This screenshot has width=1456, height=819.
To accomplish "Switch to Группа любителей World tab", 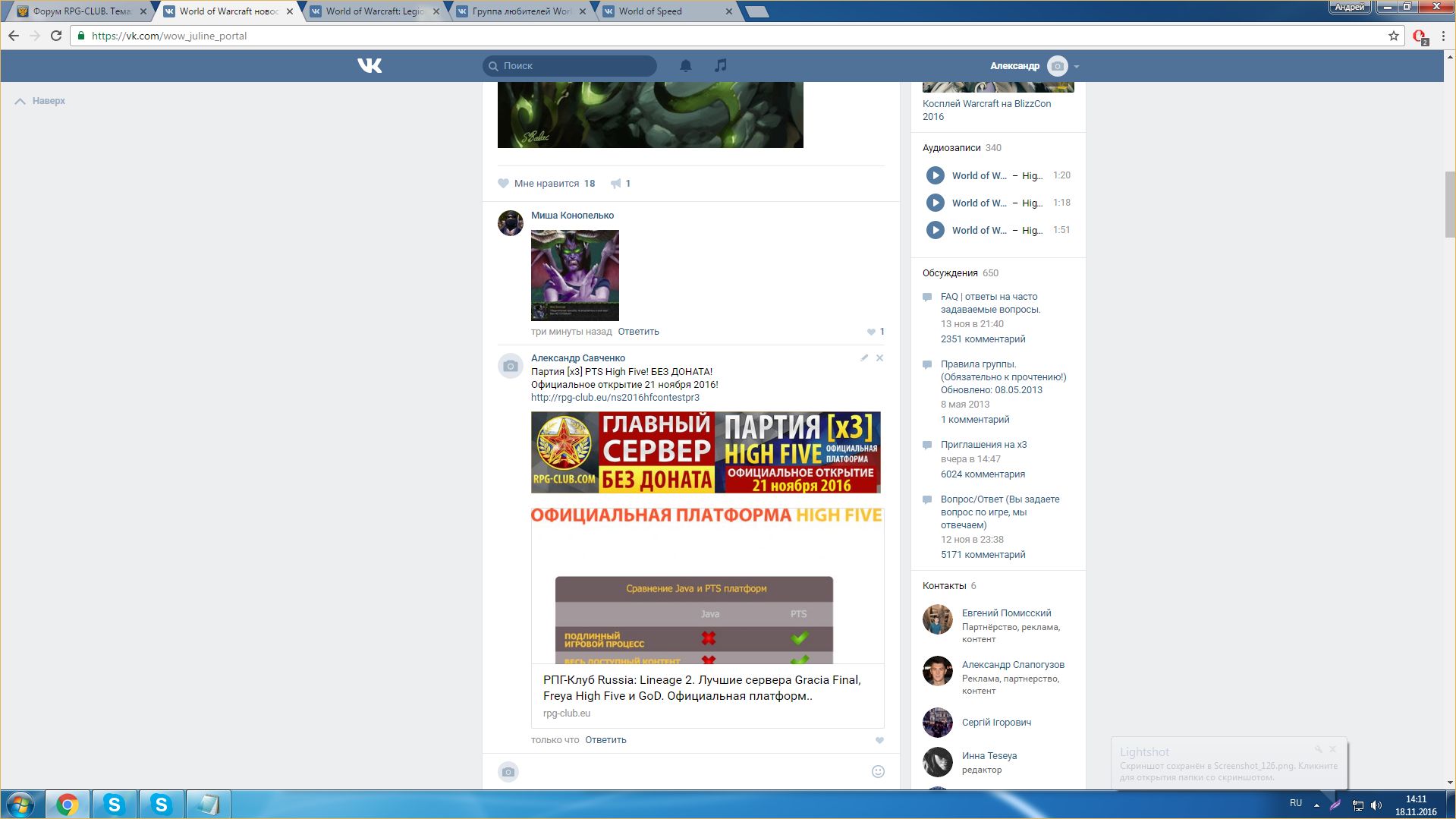I will coord(522,11).
